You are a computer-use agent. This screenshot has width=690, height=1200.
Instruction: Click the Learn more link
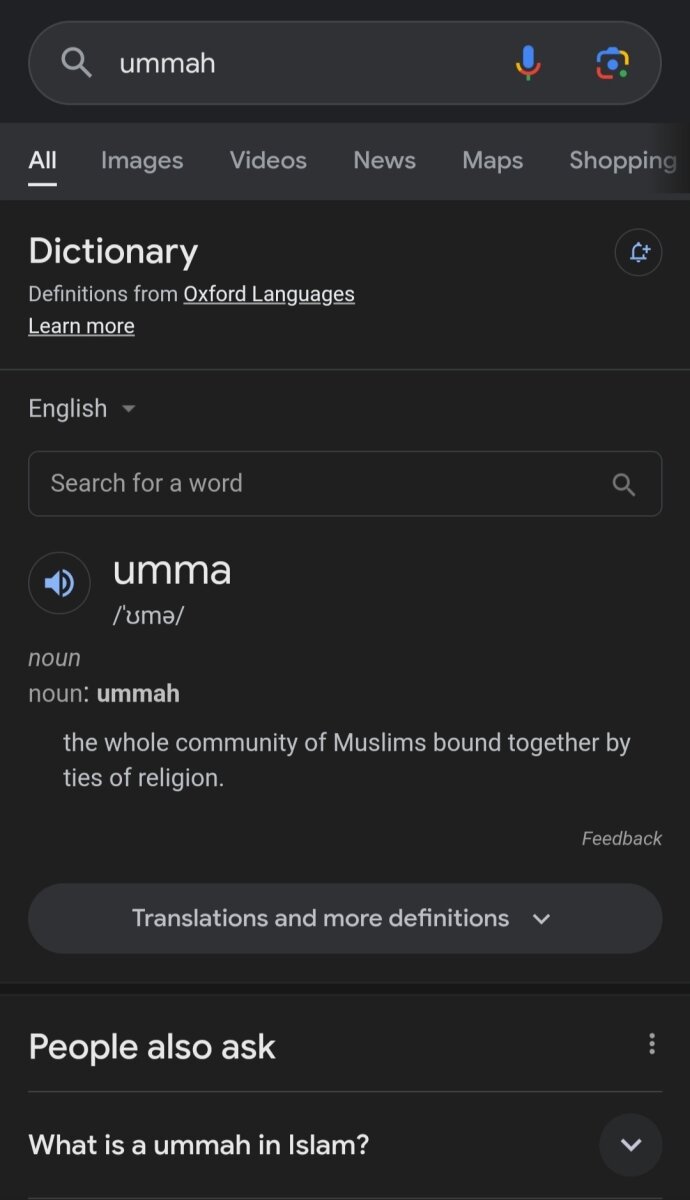pos(81,326)
